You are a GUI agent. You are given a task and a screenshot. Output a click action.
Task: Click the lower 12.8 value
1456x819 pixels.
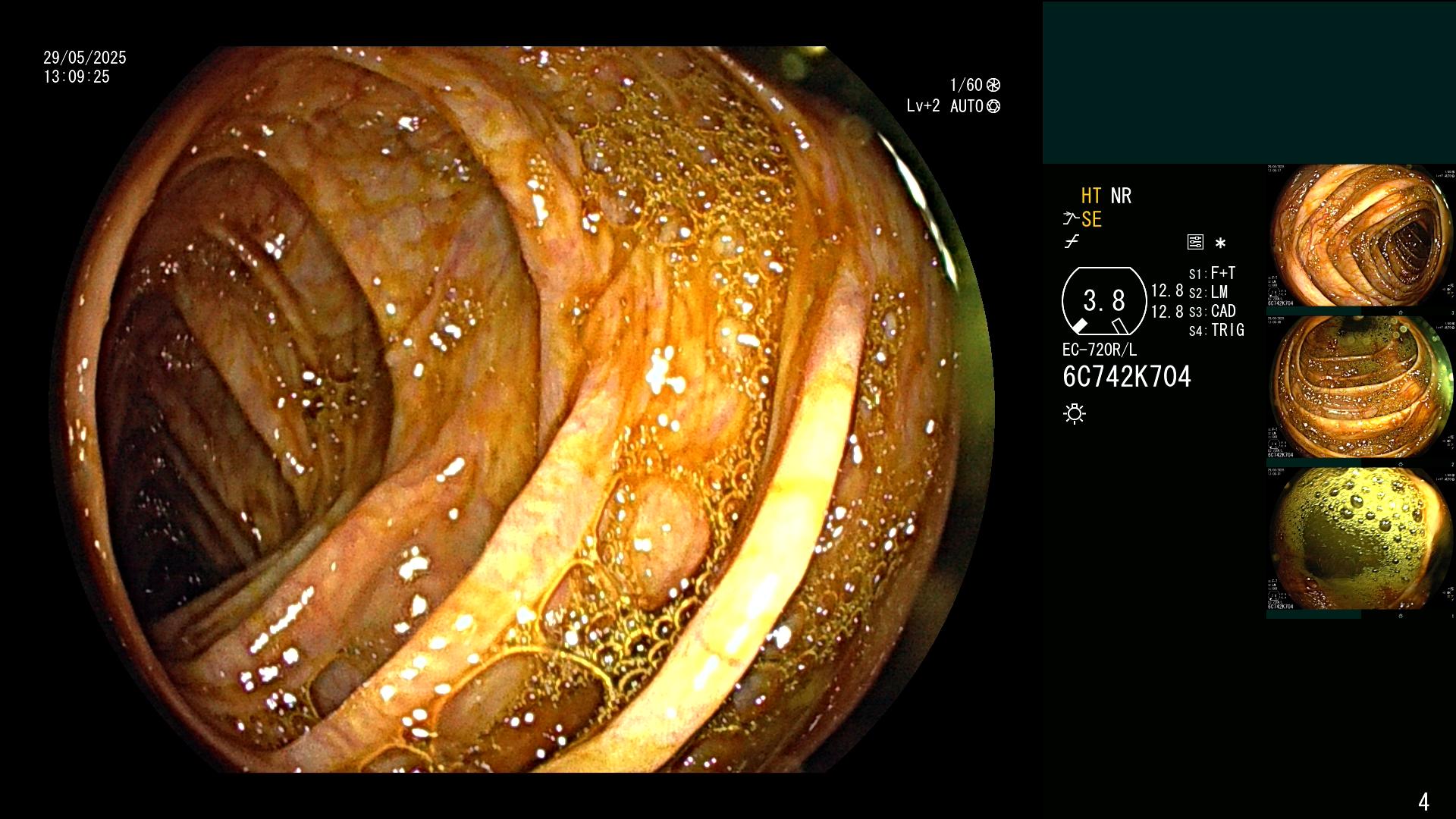point(1167,312)
